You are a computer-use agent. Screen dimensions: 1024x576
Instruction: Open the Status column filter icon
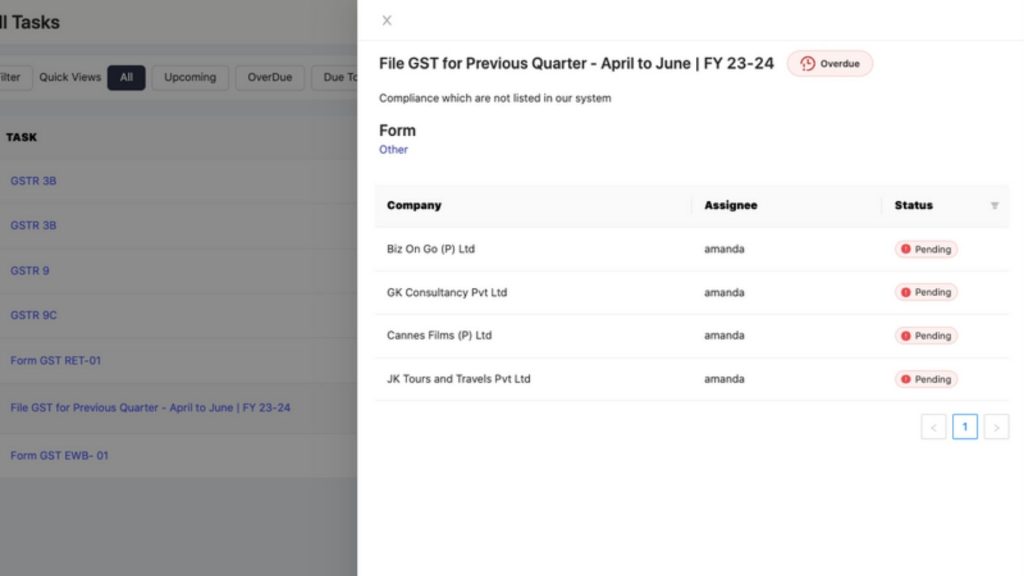coord(994,206)
